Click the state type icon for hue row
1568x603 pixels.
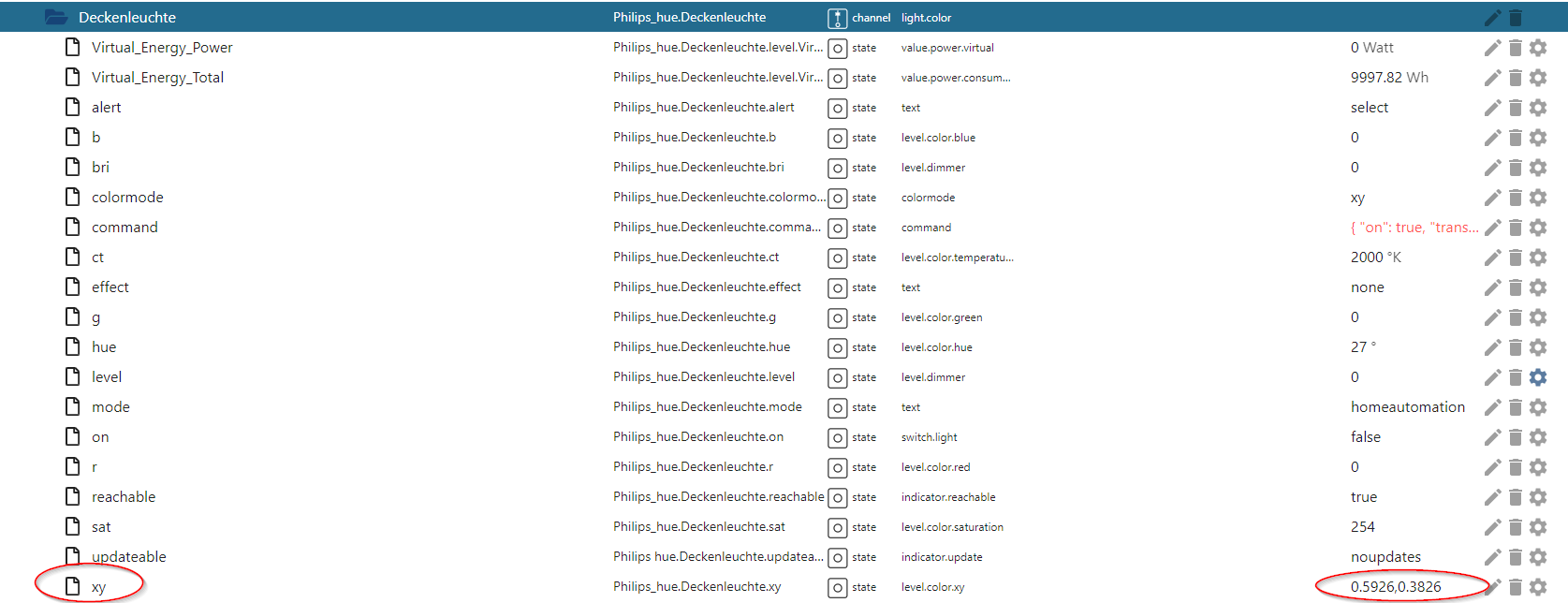coord(838,348)
